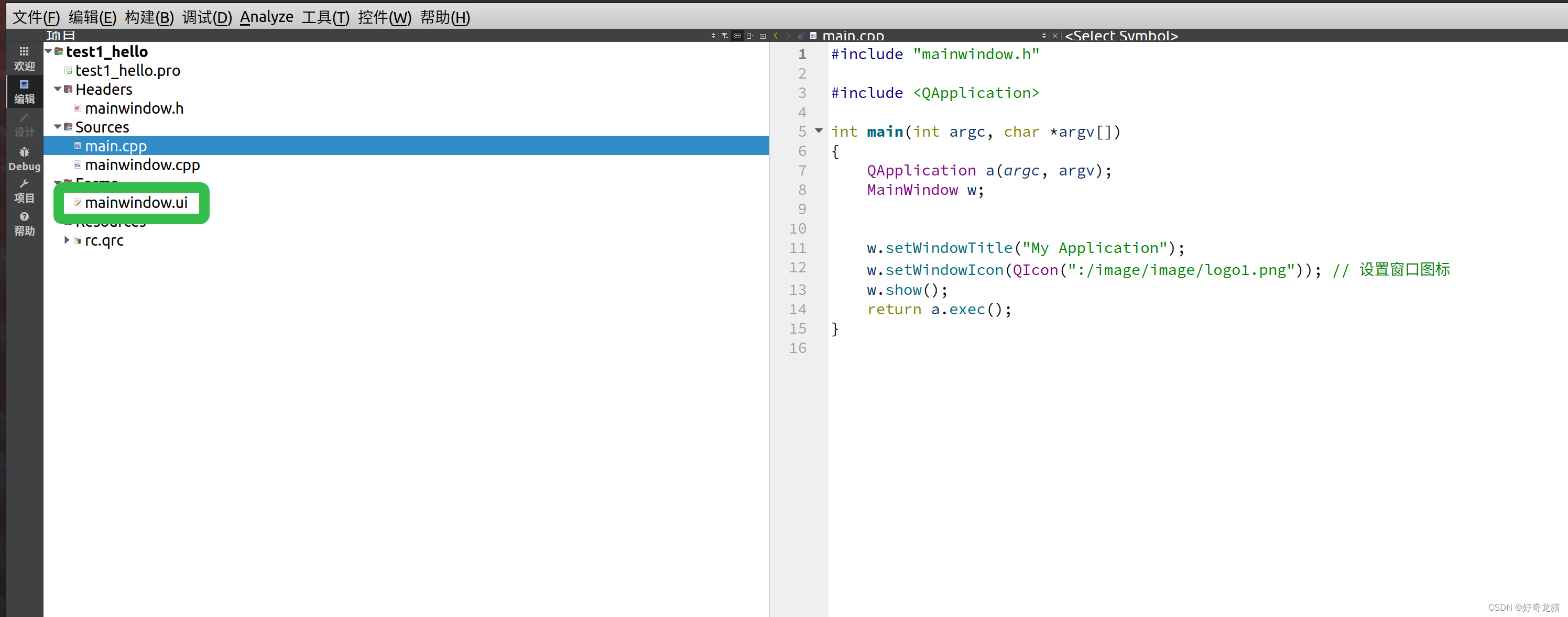Open side panel view selector dropdown
Viewport: 1568px width, 617px height.
coord(713,36)
